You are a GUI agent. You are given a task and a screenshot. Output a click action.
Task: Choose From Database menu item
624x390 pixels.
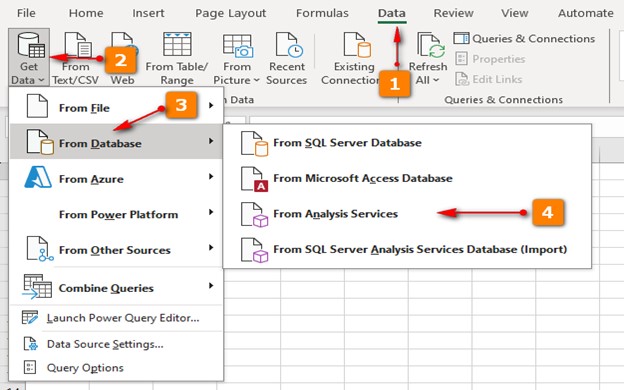pos(116,141)
